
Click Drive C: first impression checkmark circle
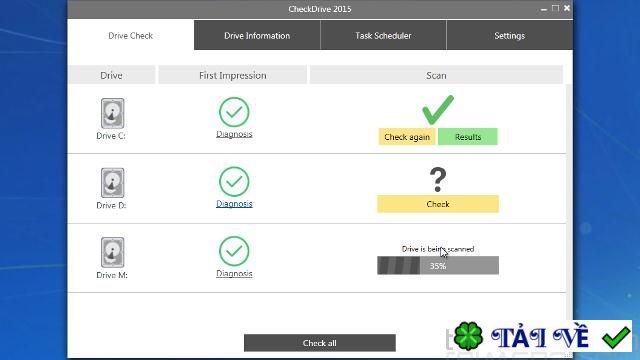click(234, 112)
